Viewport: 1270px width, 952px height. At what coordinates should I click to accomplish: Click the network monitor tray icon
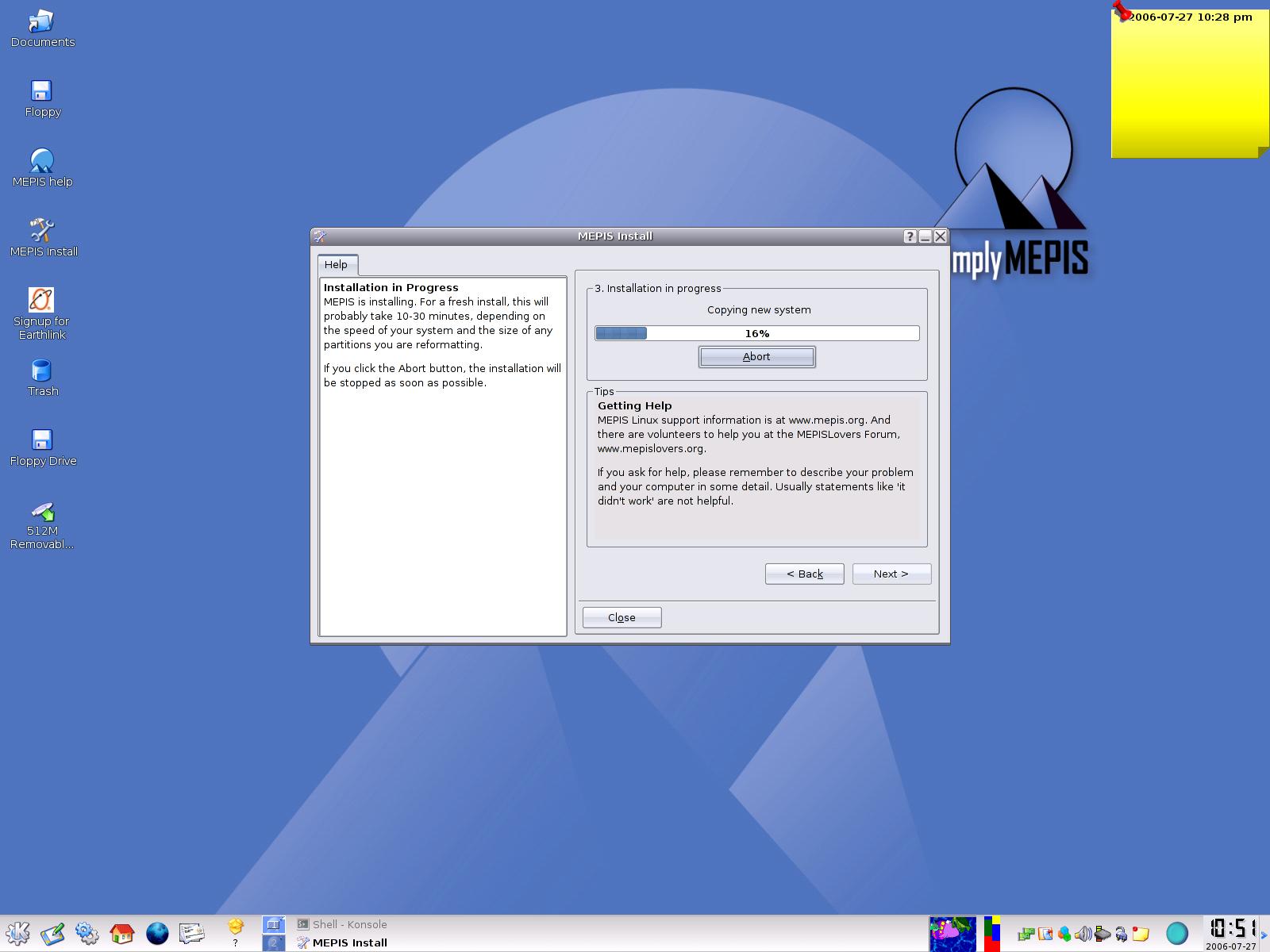click(x=1026, y=934)
